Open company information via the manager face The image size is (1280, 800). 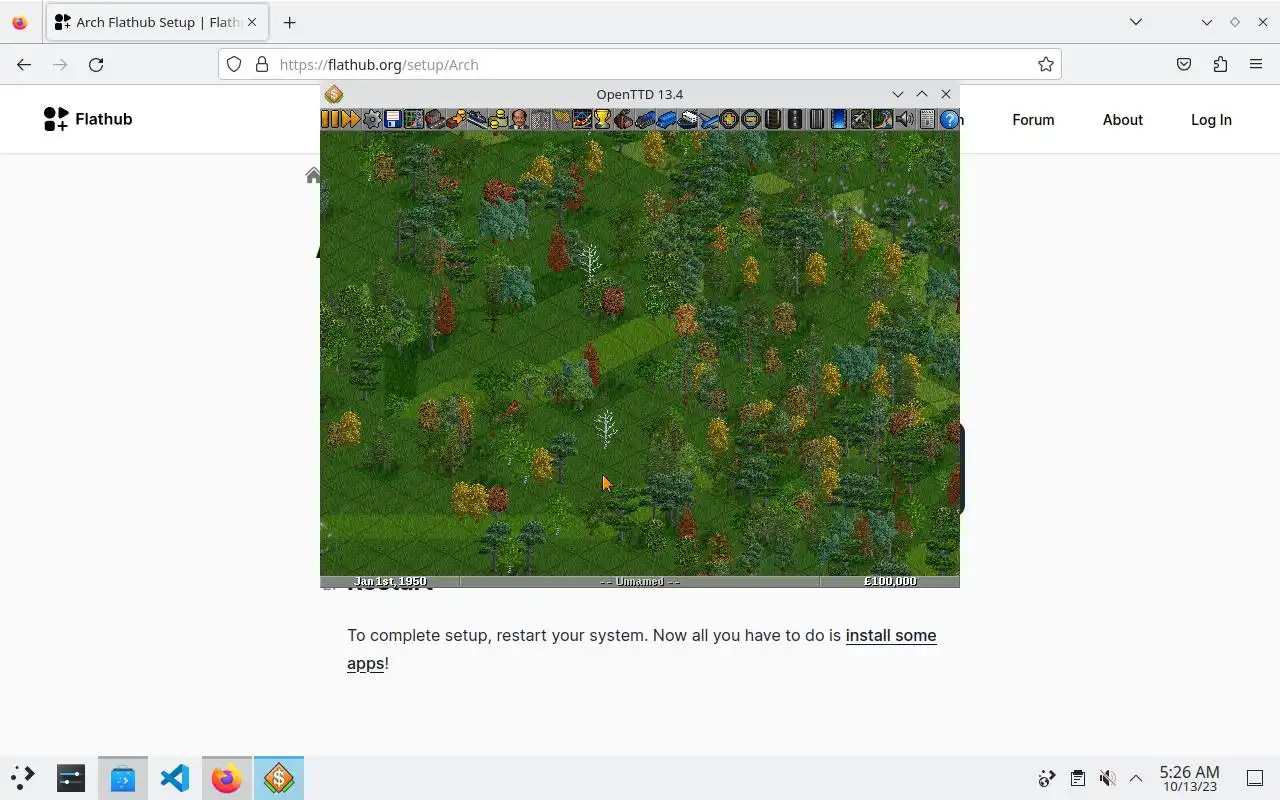click(519, 120)
